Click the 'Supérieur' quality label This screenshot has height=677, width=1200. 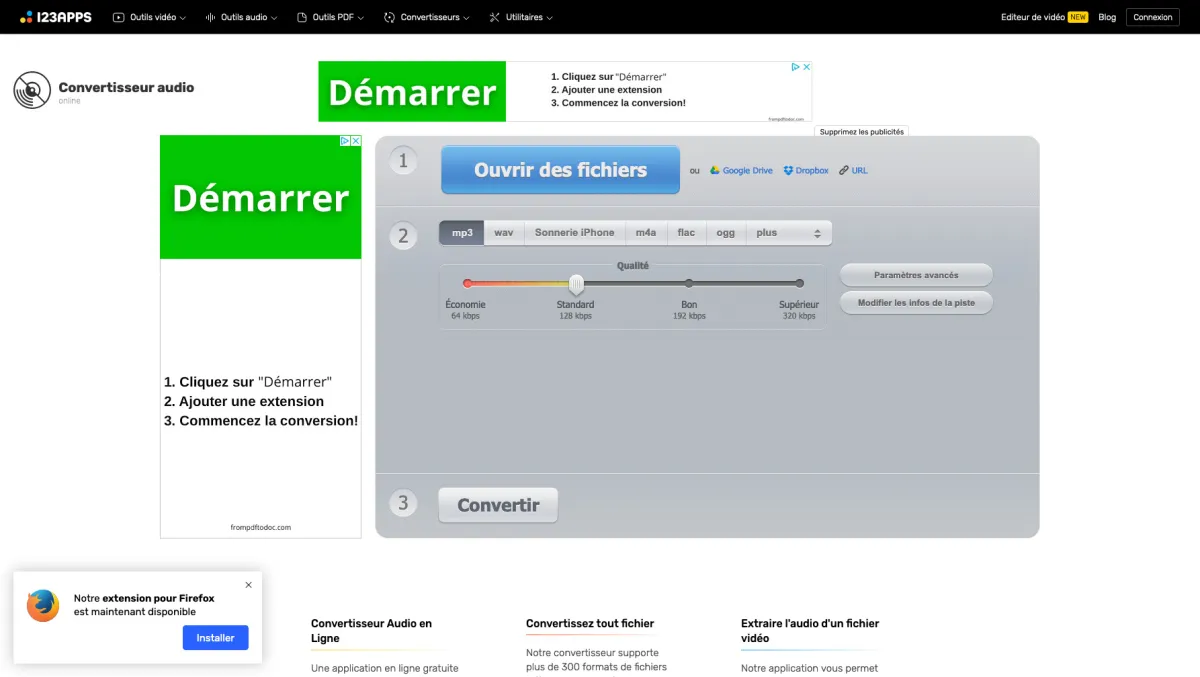[x=799, y=305]
